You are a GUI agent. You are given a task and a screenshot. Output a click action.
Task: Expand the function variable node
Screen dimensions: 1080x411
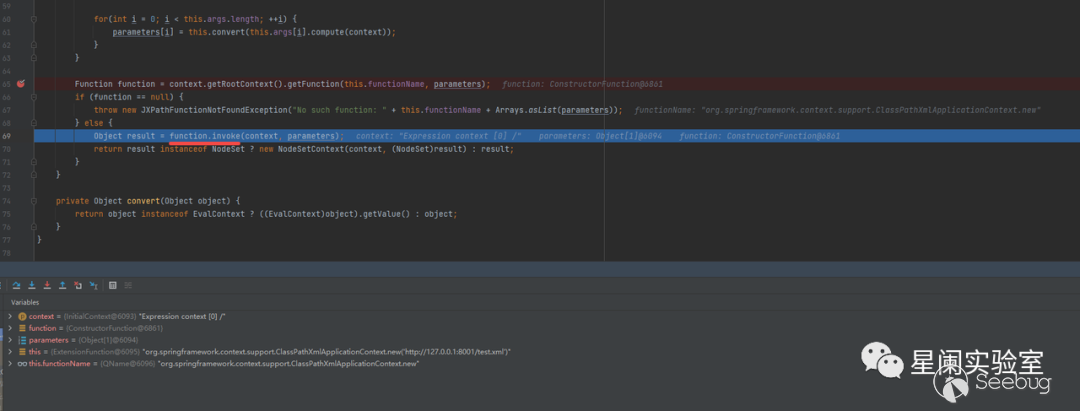[10, 328]
